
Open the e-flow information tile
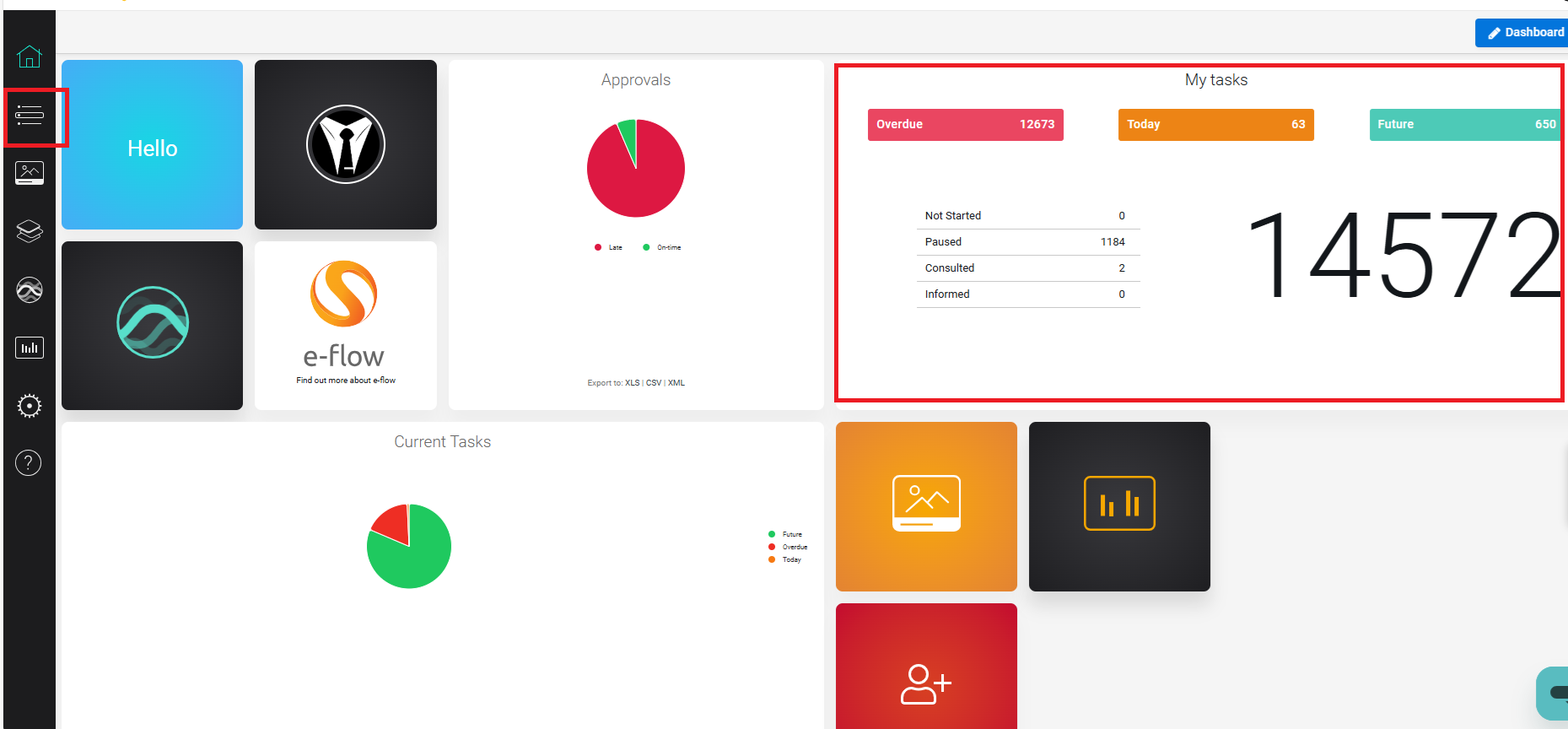(346, 326)
